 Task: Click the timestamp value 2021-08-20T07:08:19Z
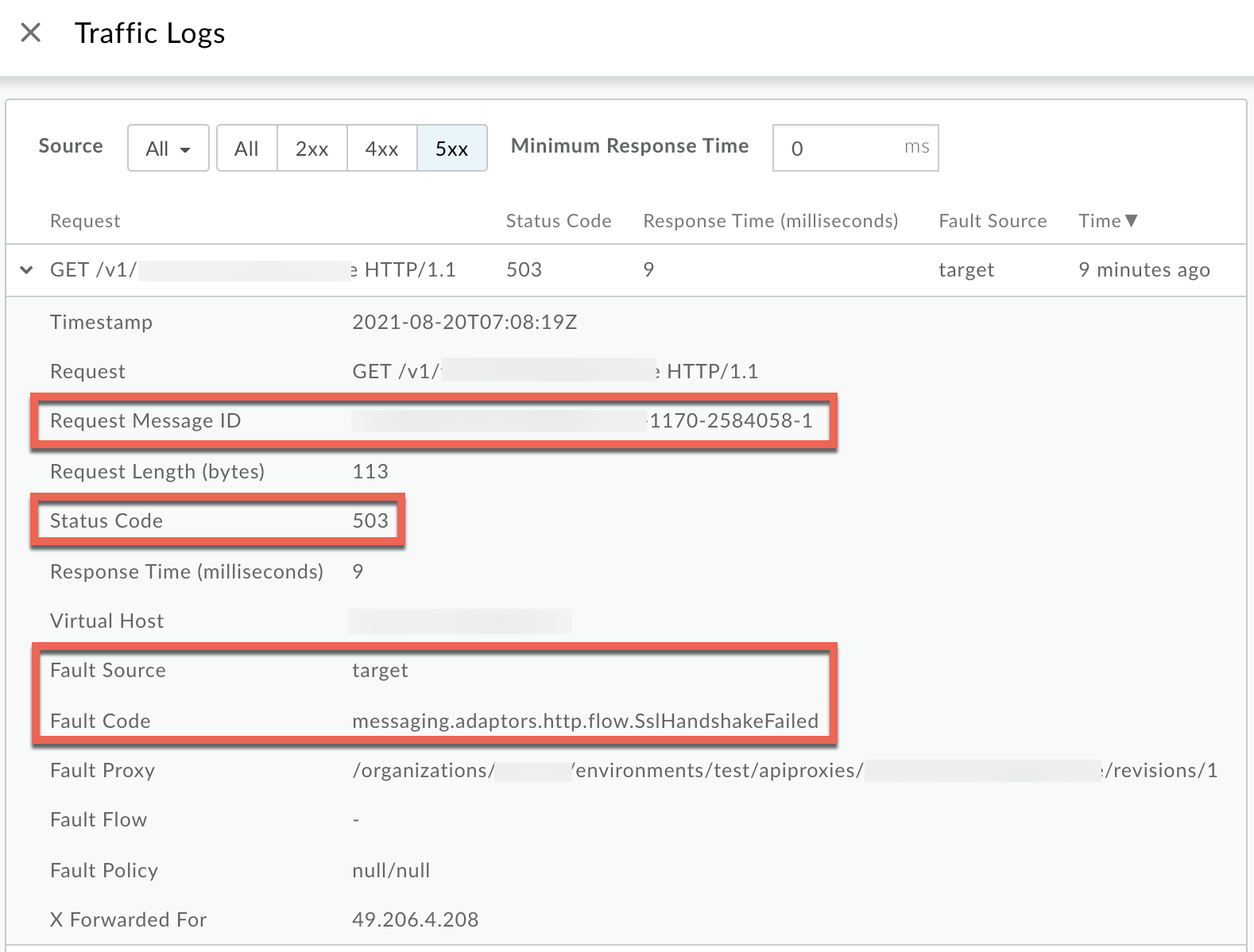point(464,322)
